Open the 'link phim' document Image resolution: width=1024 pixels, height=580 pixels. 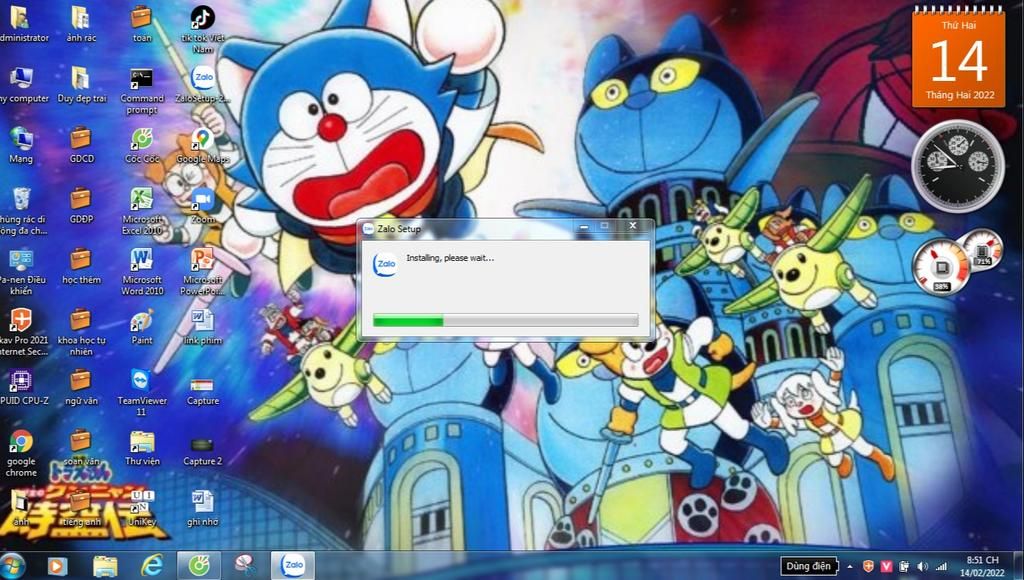(x=202, y=327)
